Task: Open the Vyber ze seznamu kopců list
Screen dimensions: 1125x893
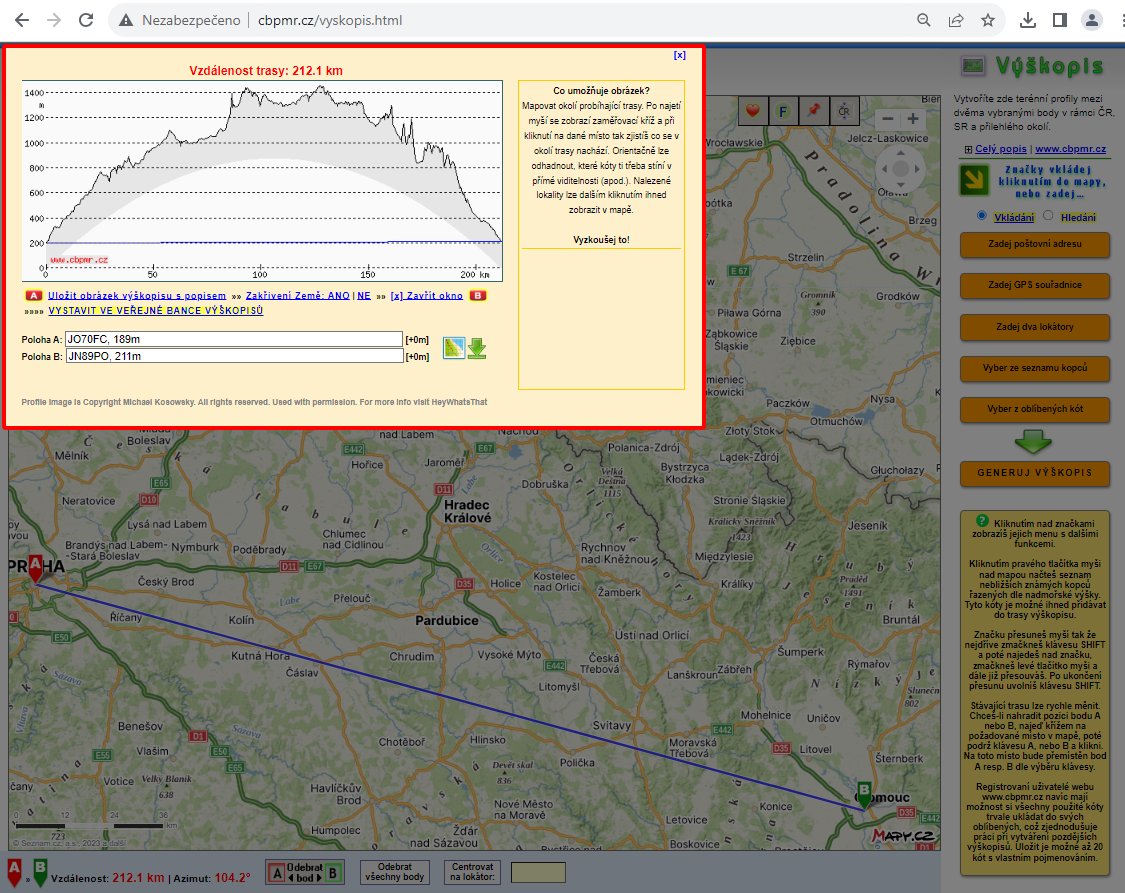Action: click(1035, 368)
